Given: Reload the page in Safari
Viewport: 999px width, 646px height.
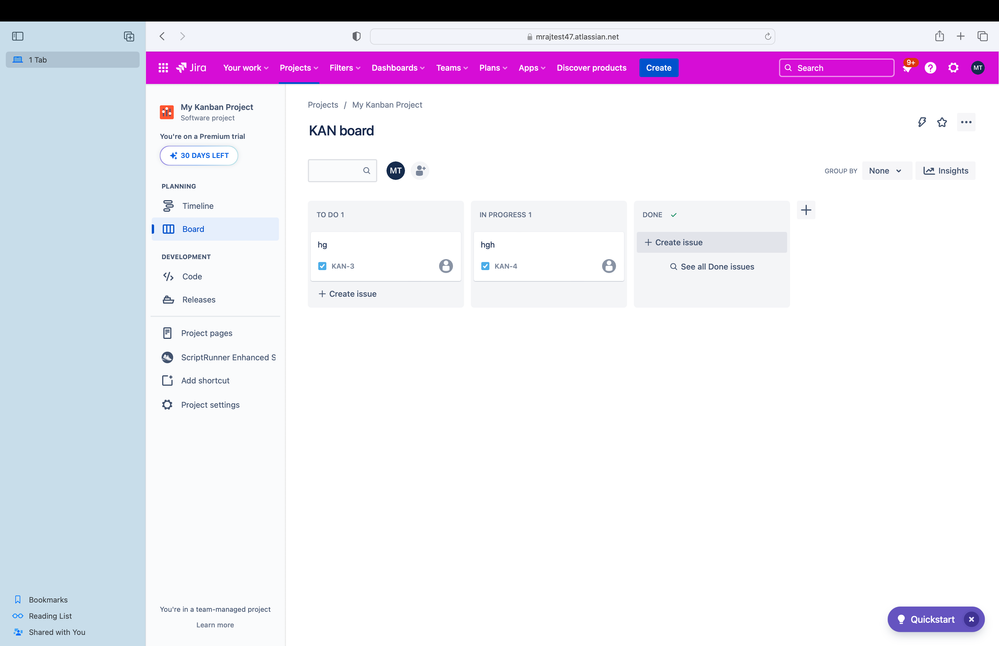Looking at the screenshot, I should point(768,36).
